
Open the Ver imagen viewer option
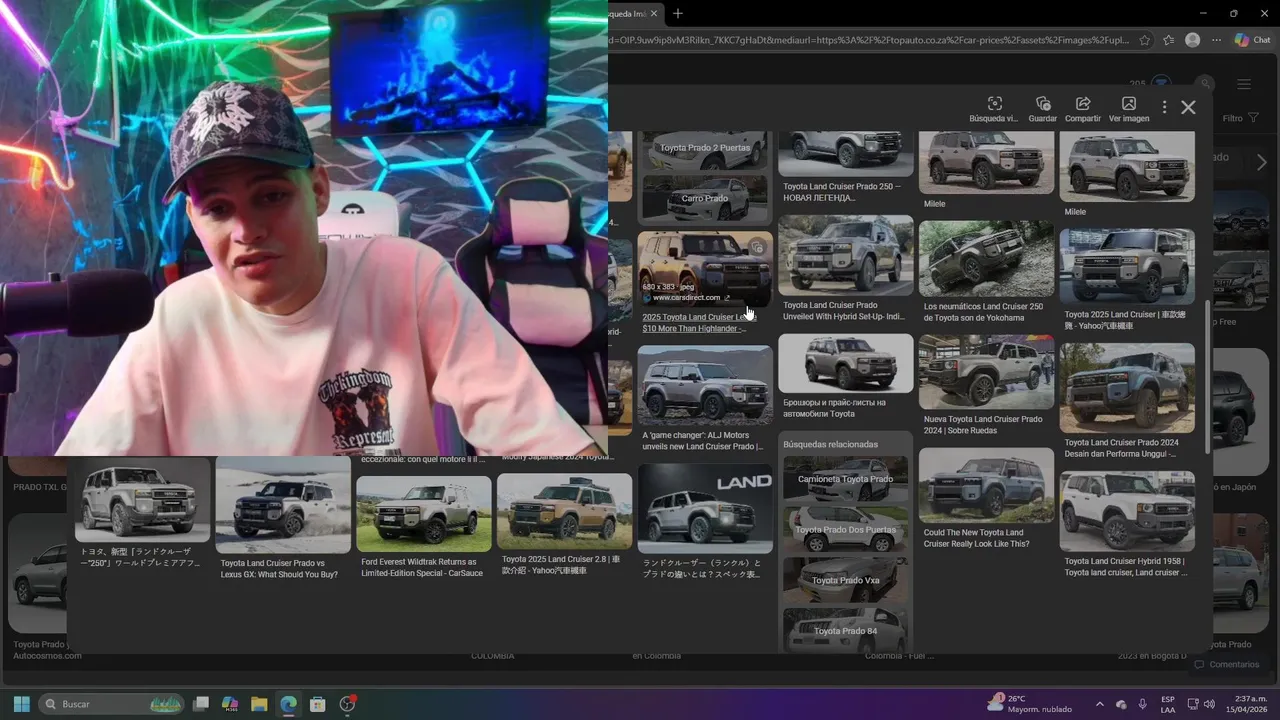click(x=1129, y=110)
